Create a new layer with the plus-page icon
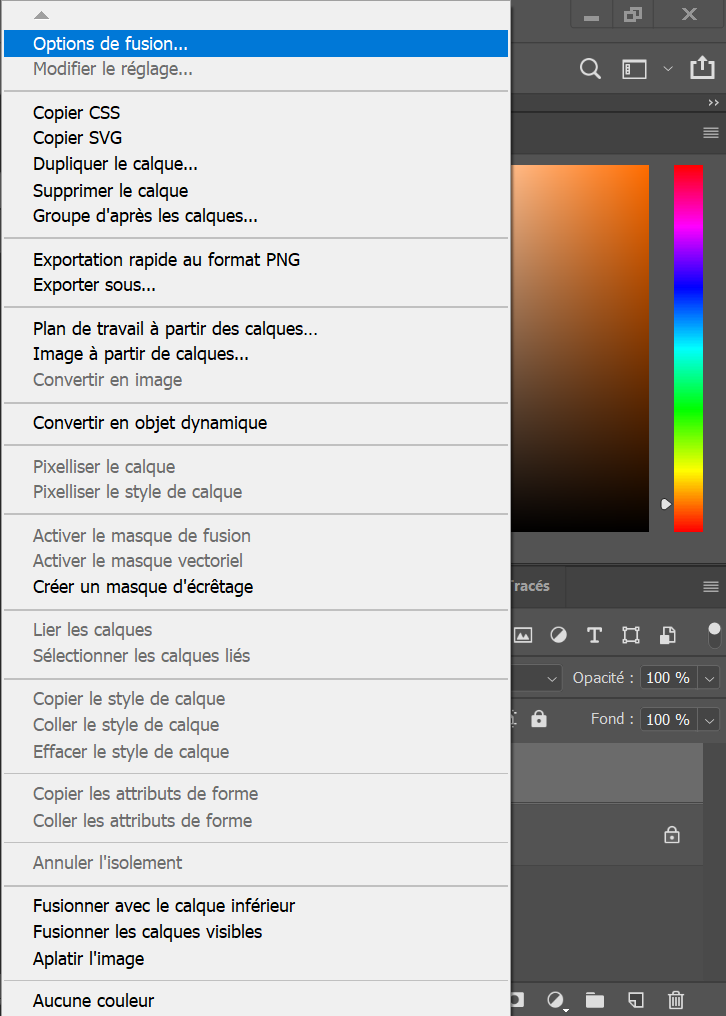 [x=636, y=1000]
